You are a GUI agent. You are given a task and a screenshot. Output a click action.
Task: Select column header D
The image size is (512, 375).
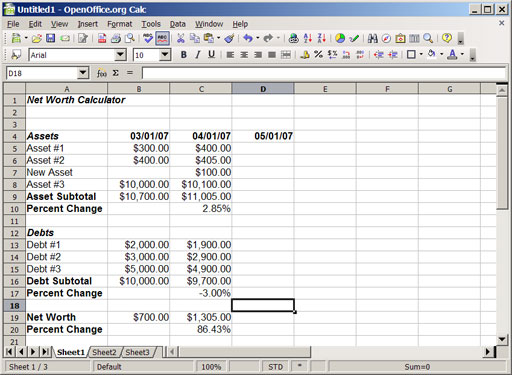tap(263, 89)
